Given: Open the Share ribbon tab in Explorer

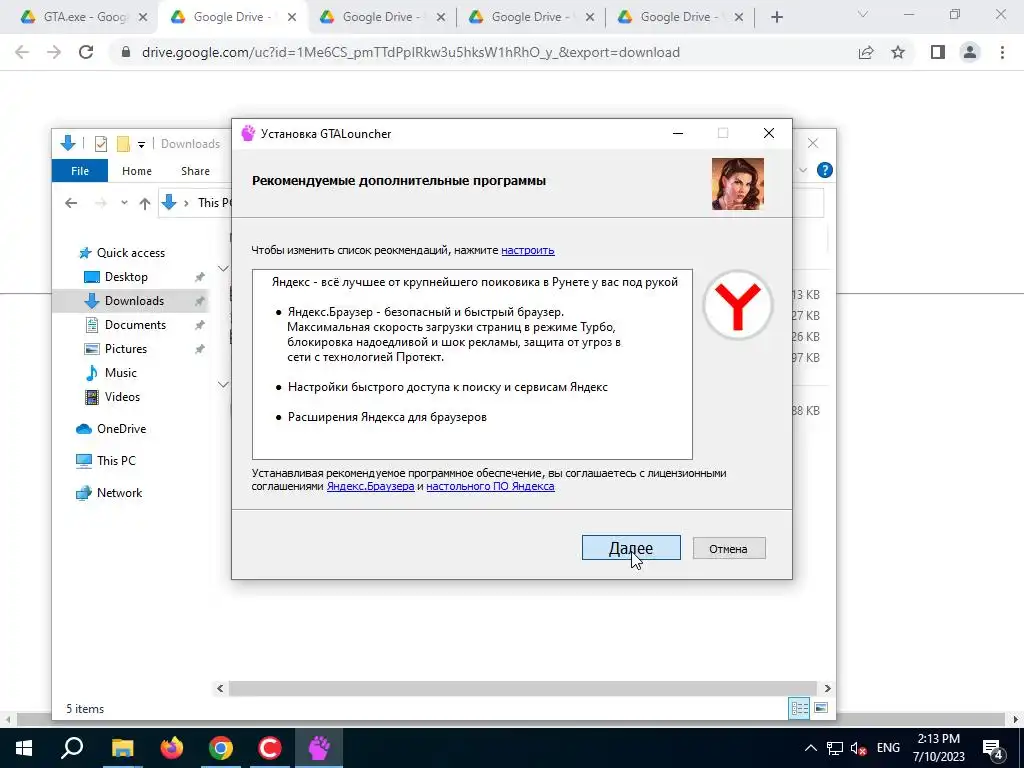Looking at the screenshot, I should (195, 170).
